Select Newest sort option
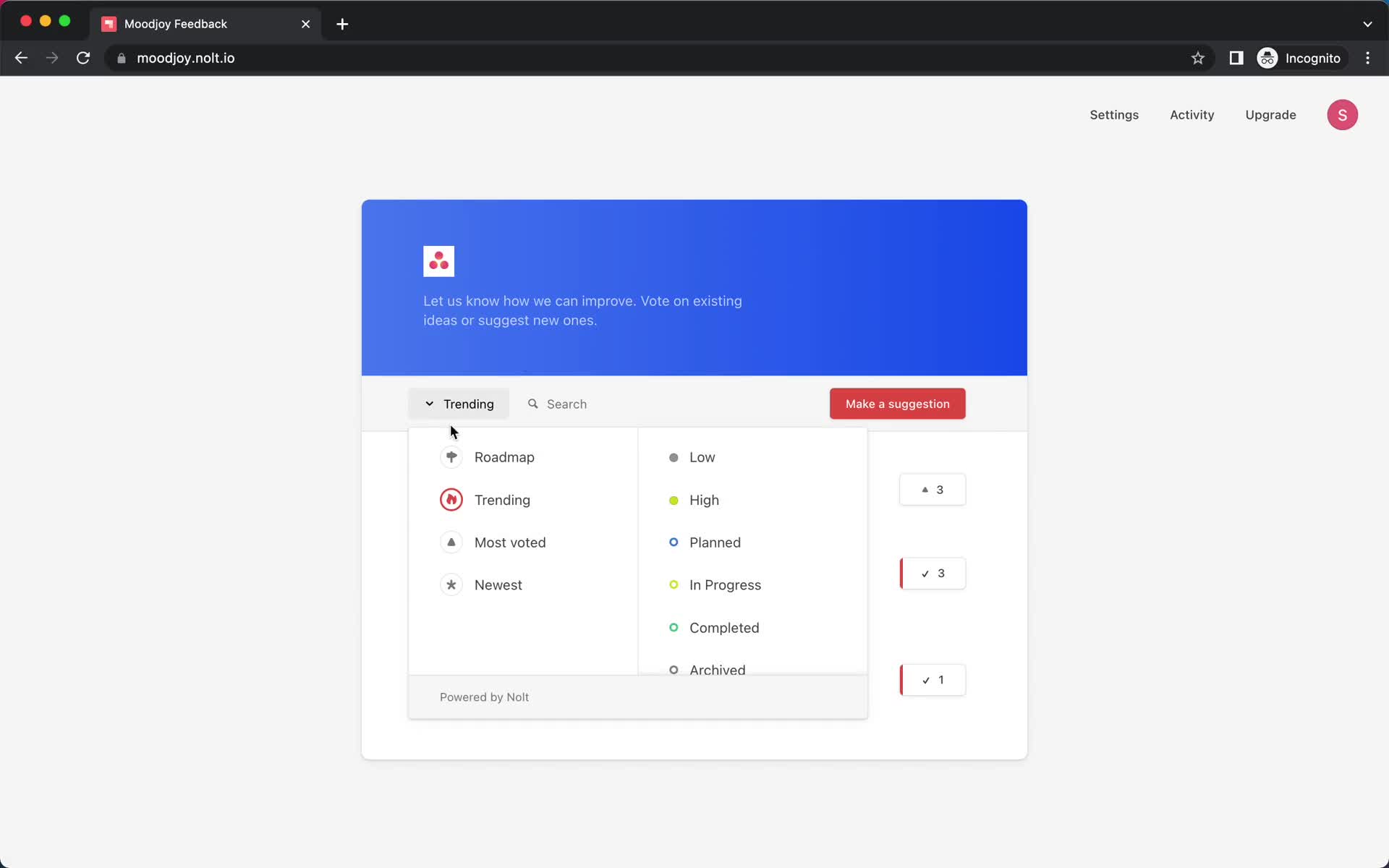 pos(498,584)
